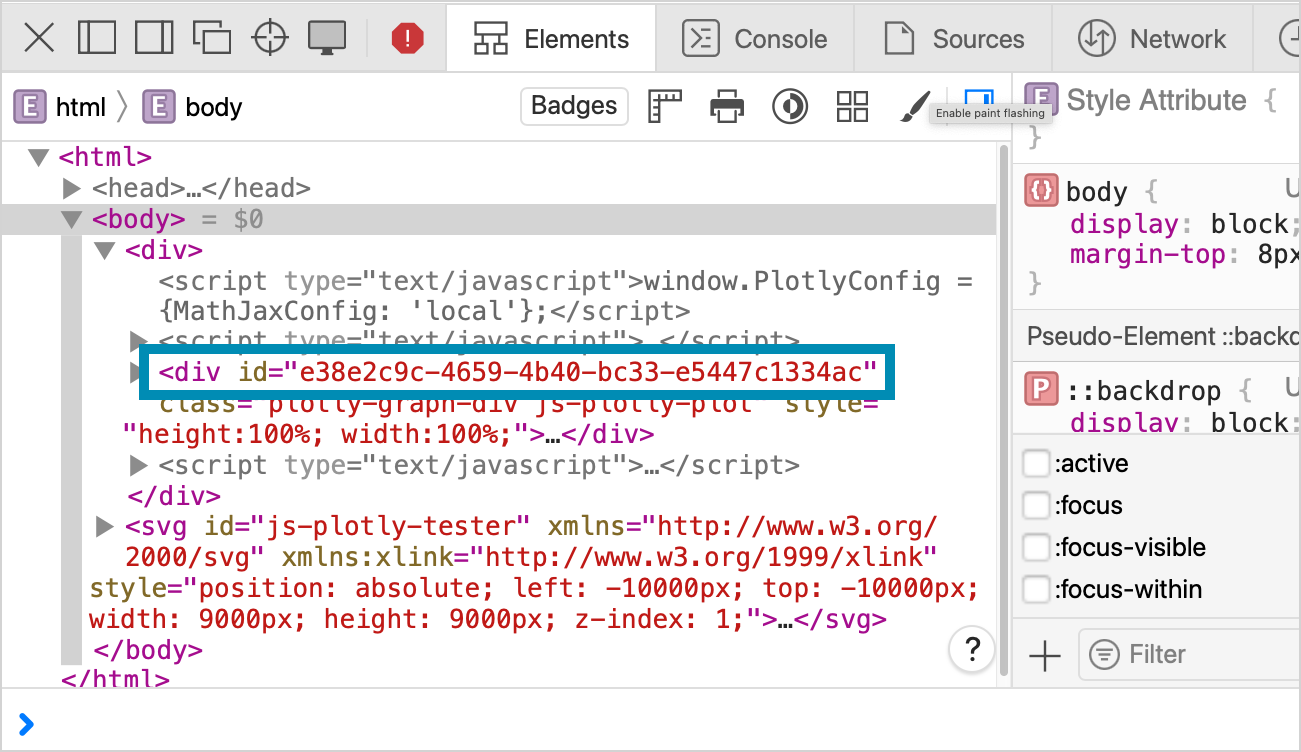Click the margin-top property
Image resolution: width=1301 pixels, height=752 pixels.
[1185, 254]
